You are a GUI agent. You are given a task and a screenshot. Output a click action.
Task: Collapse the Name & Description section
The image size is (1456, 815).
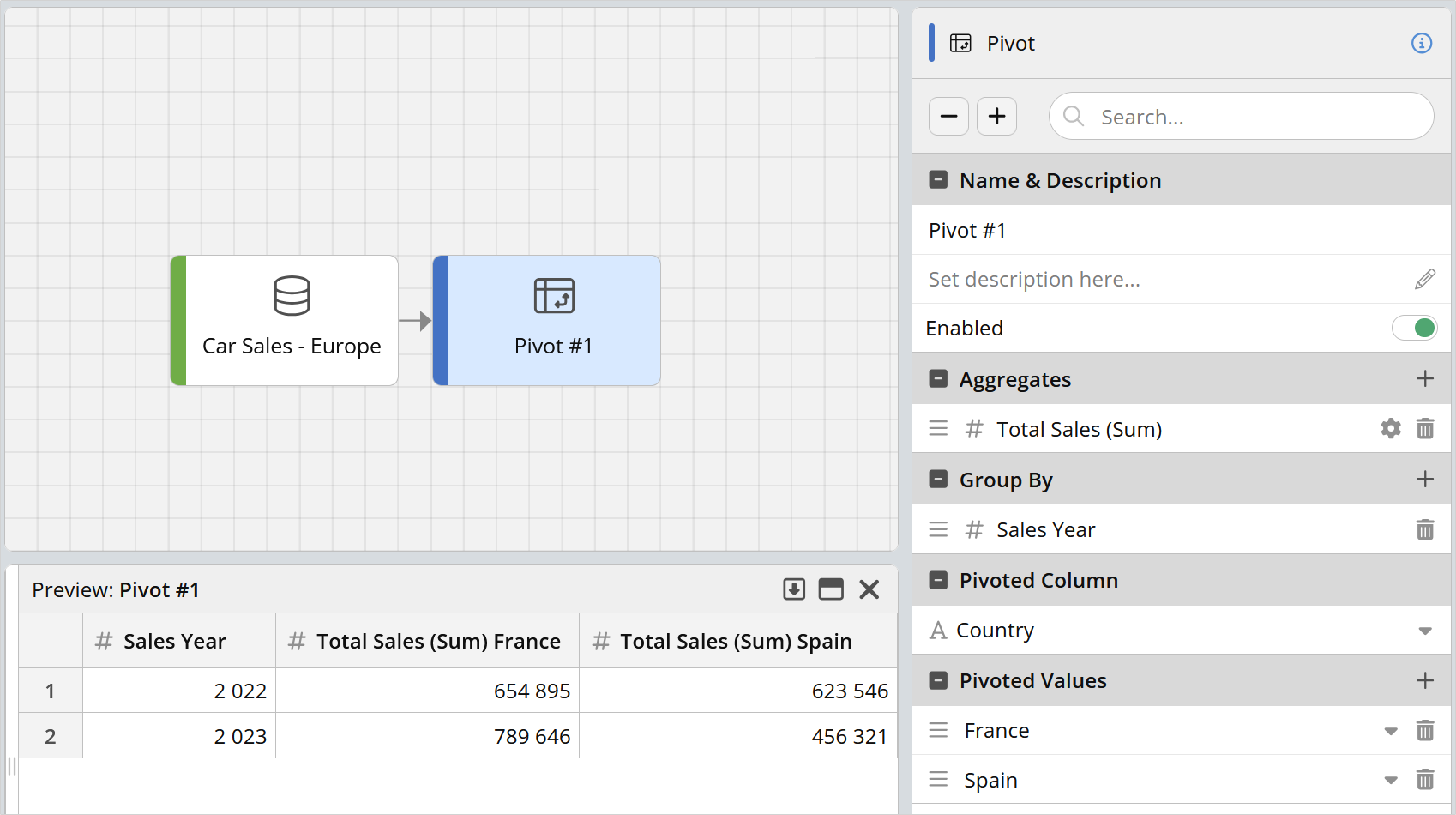pyautogui.click(x=938, y=180)
